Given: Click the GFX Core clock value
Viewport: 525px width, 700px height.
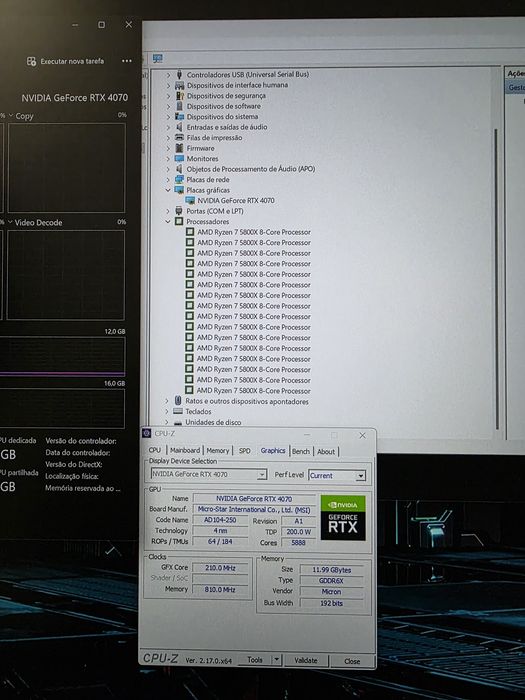Looking at the screenshot, I should tap(220, 568).
